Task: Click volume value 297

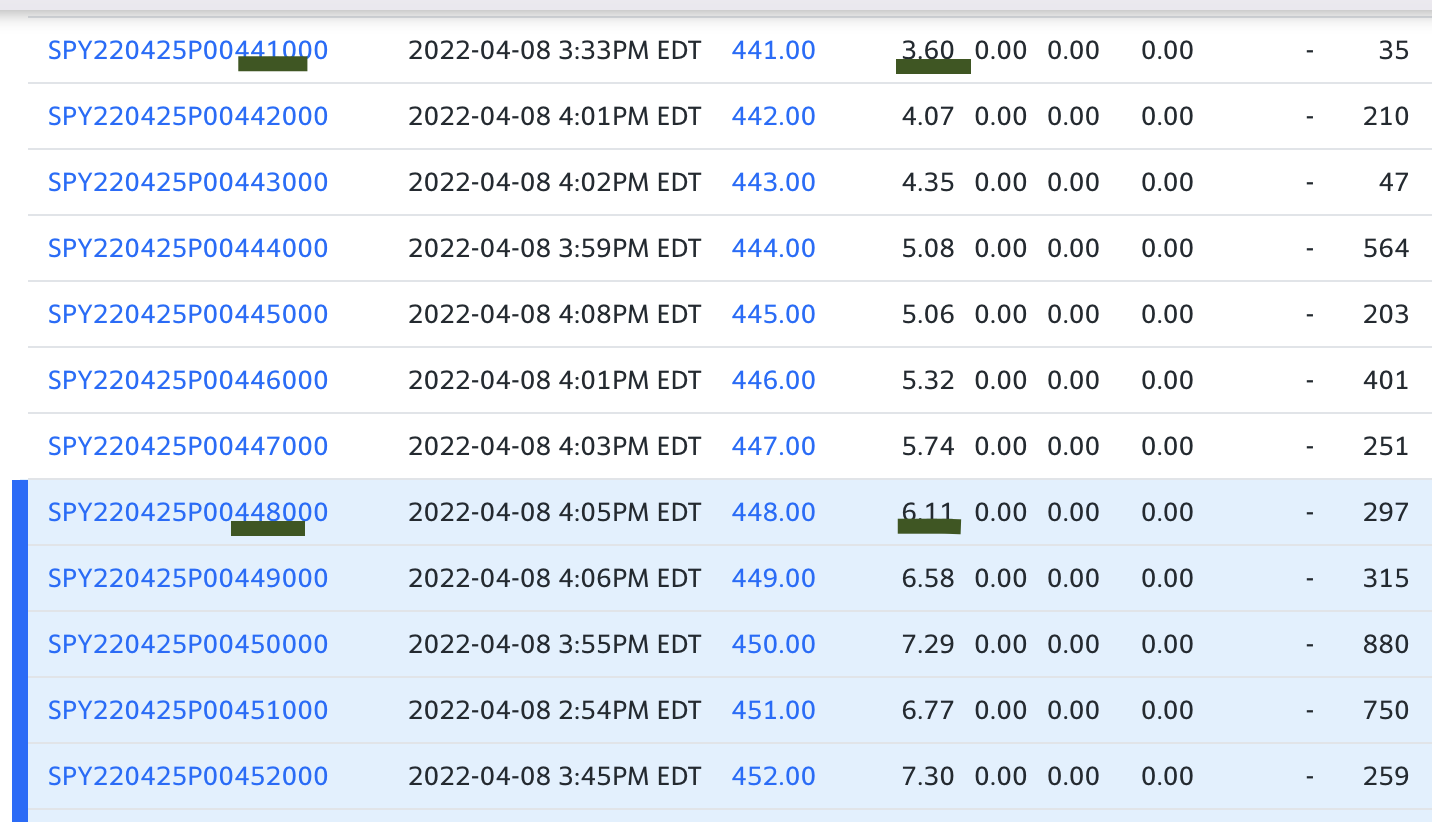Action: (x=1386, y=512)
